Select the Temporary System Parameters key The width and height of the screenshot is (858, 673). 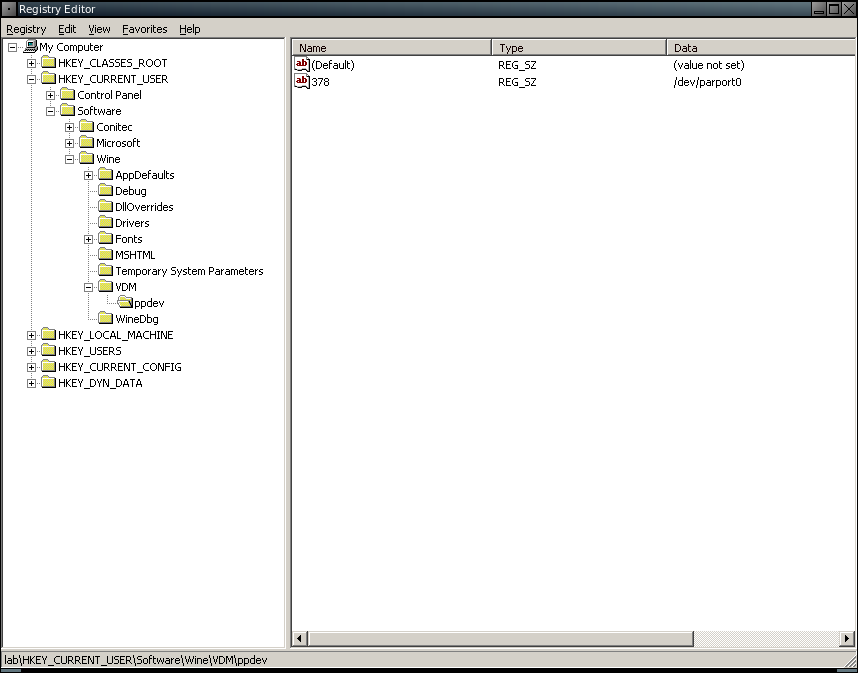click(x=189, y=271)
